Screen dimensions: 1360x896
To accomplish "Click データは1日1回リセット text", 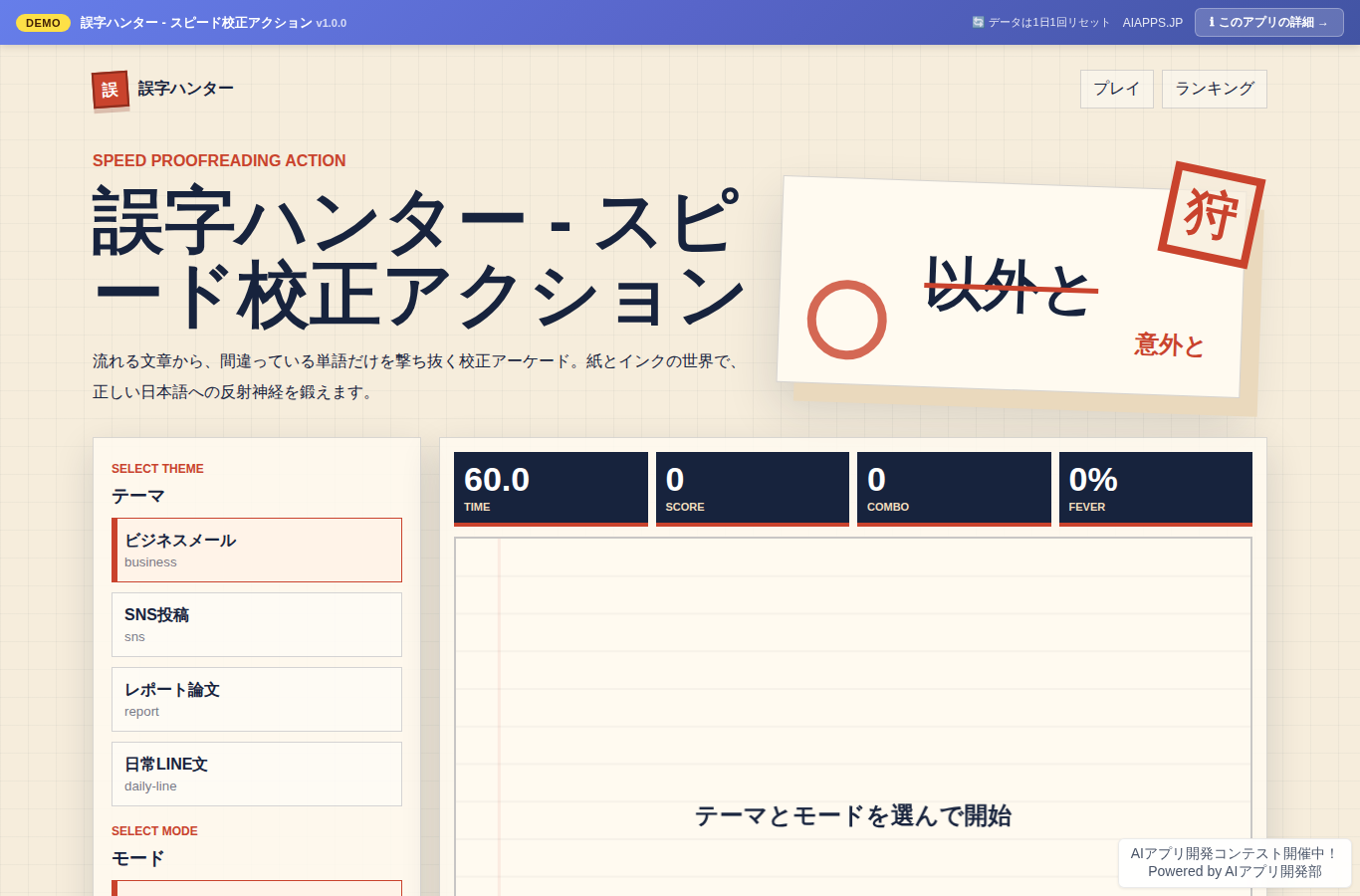I will pyautogui.click(x=1048, y=22).
